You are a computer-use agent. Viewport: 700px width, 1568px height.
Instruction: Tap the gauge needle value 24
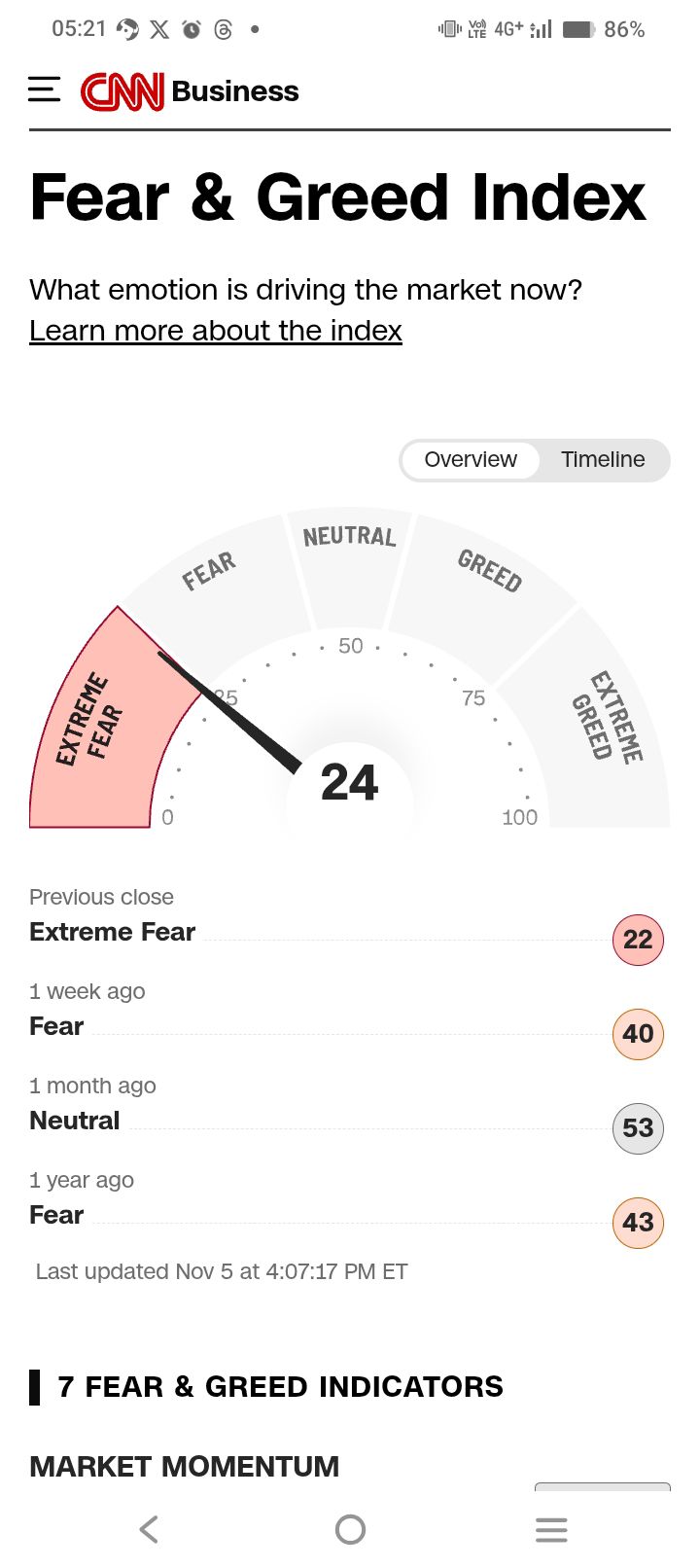(x=349, y=782)
